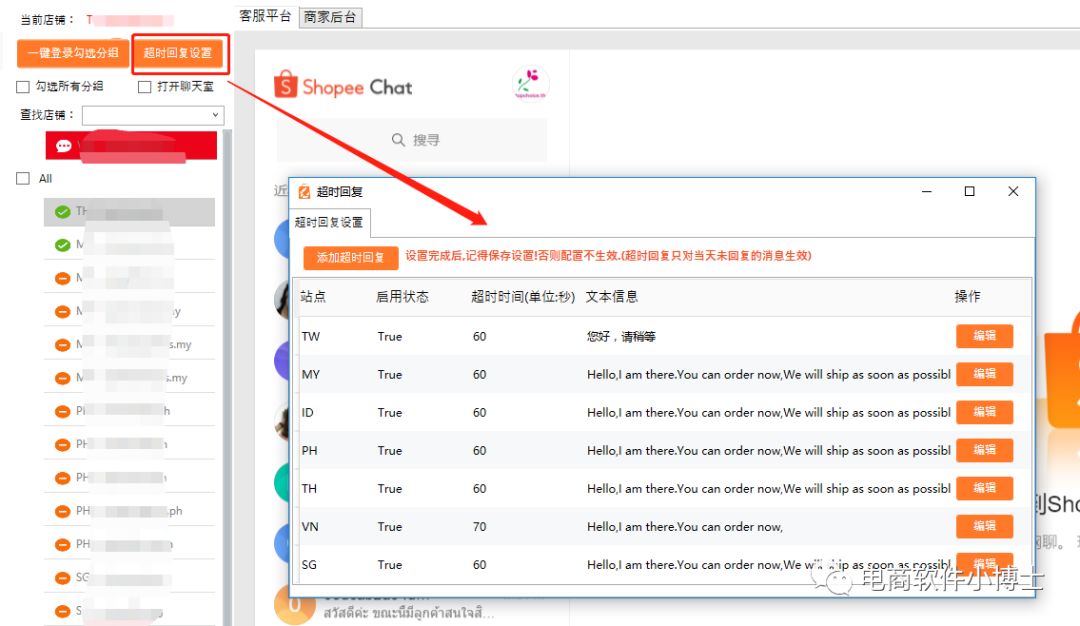
Task: Select the TW site cell
Action: [311, 337]
